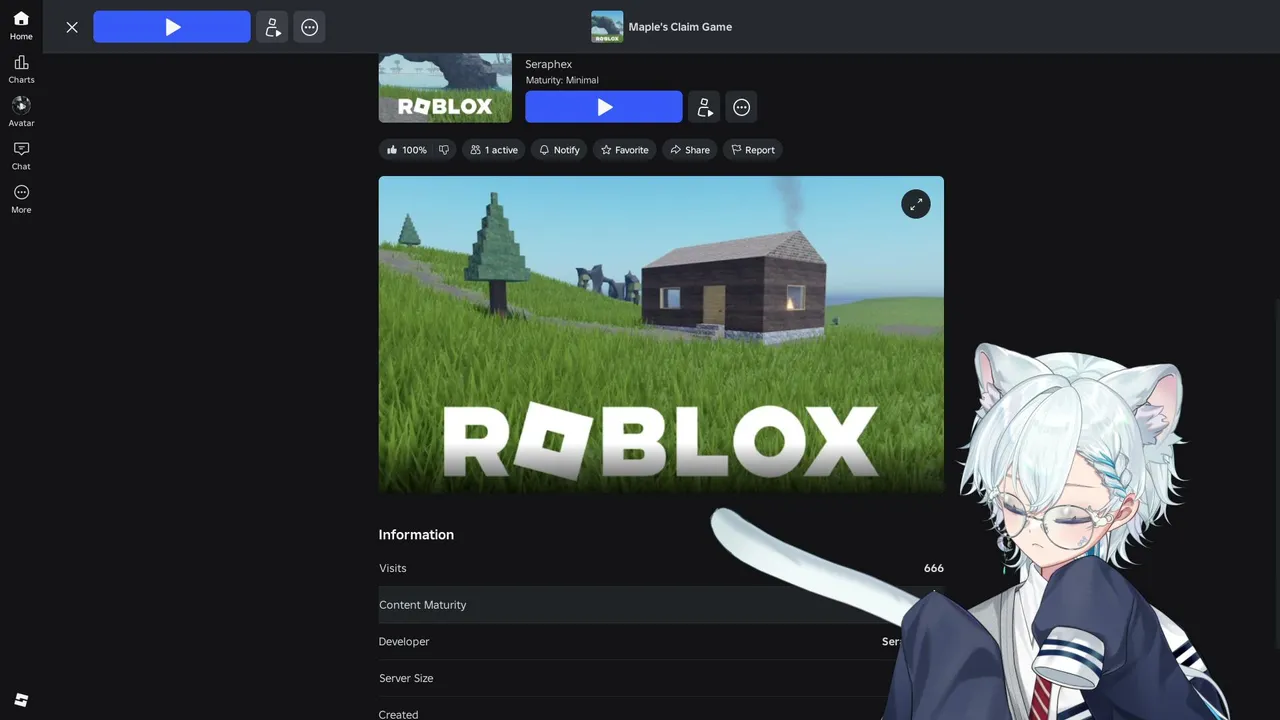Close the game details view with the X
This screenshot has width=1280, height=720.
click(72, 27)
